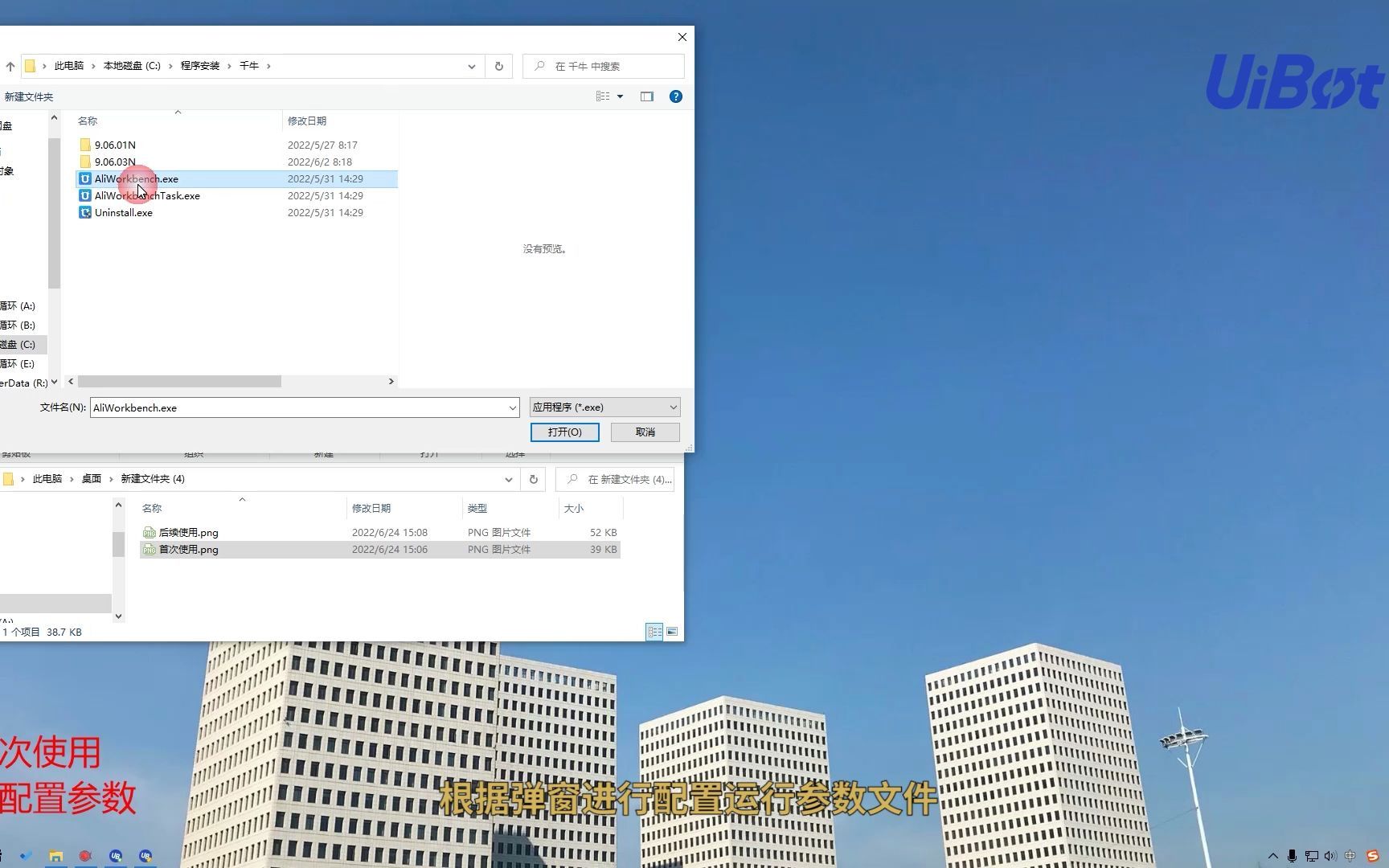Click horizontal scrollbar left arrow in file list
1389x868 pixels.
pos(71,382)
